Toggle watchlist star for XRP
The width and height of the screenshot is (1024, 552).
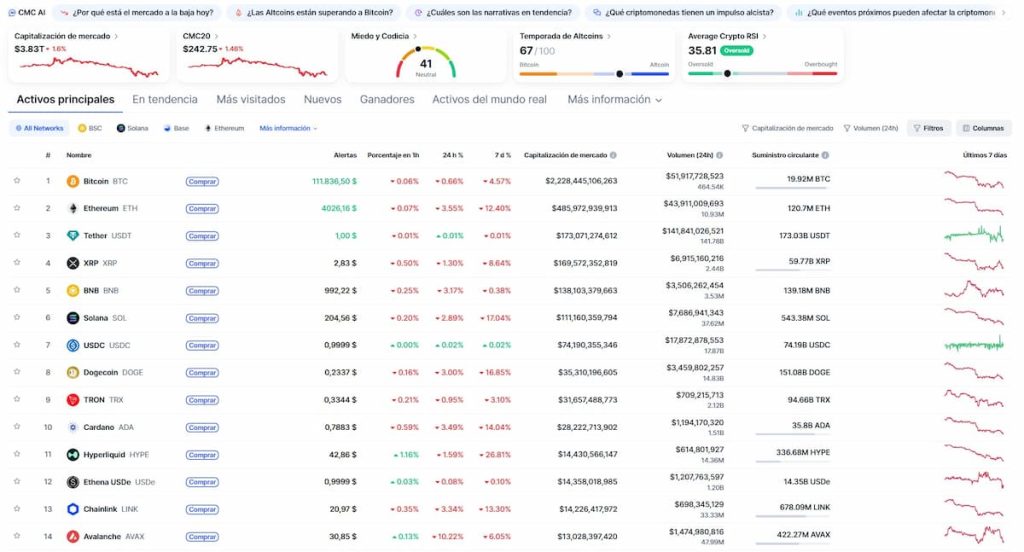(17, 263)
